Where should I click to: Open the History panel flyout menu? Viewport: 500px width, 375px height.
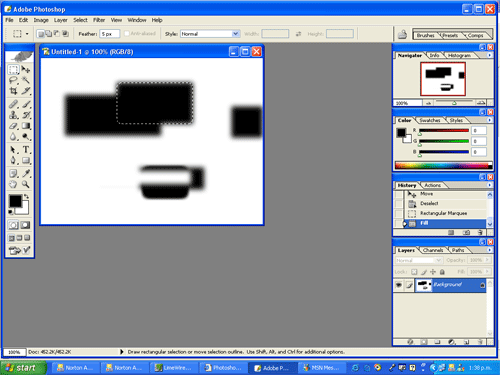click(x=489, y=185)
